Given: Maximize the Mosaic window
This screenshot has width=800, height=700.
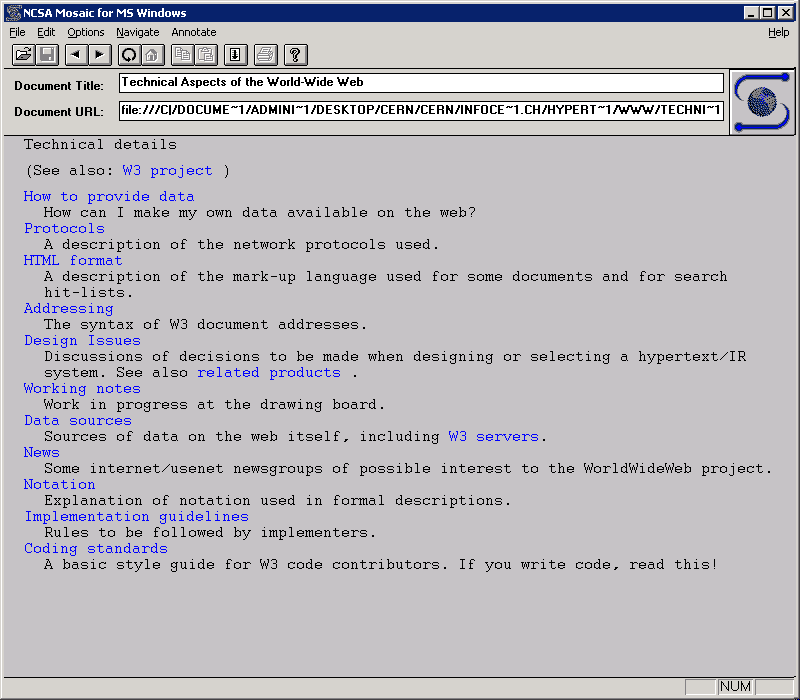Looking at the screenshot, I should pyautogui.click(x=767, y=13).
